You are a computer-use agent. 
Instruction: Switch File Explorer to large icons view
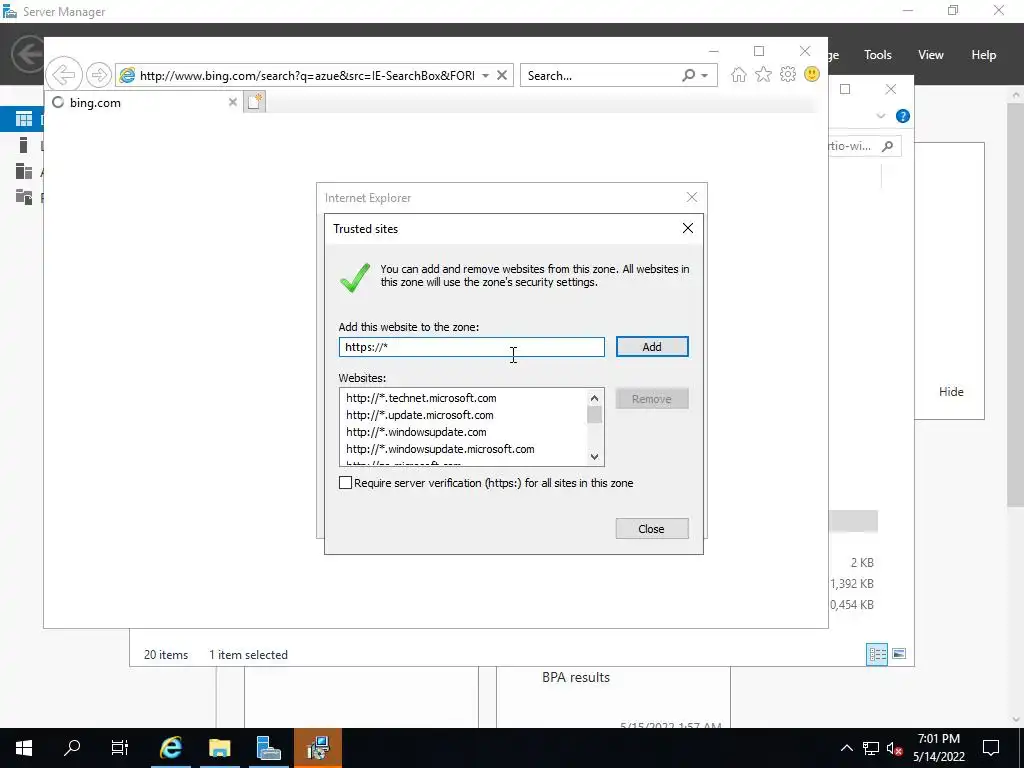coord(899,654)
